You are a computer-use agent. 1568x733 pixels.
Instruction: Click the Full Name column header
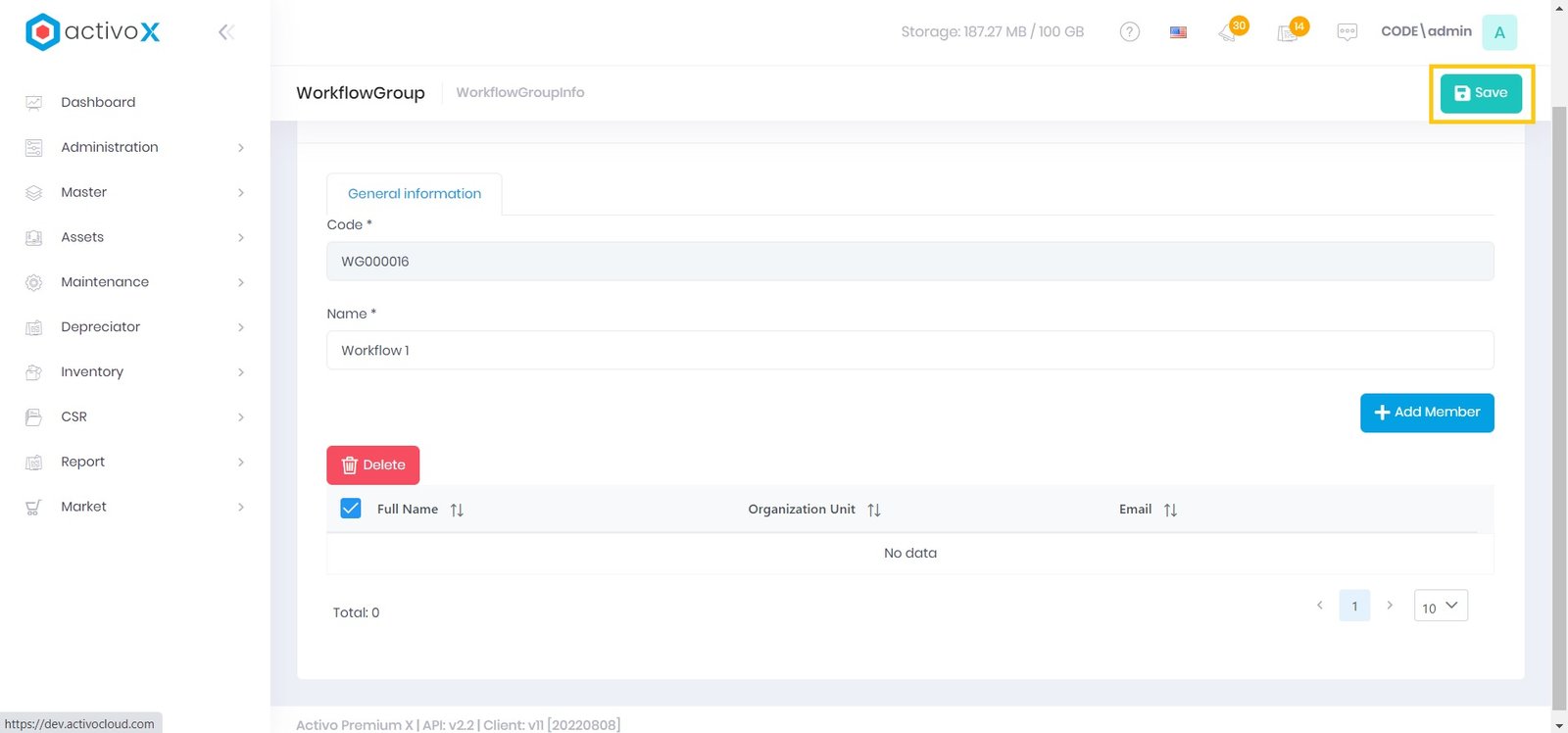[408, 510]
